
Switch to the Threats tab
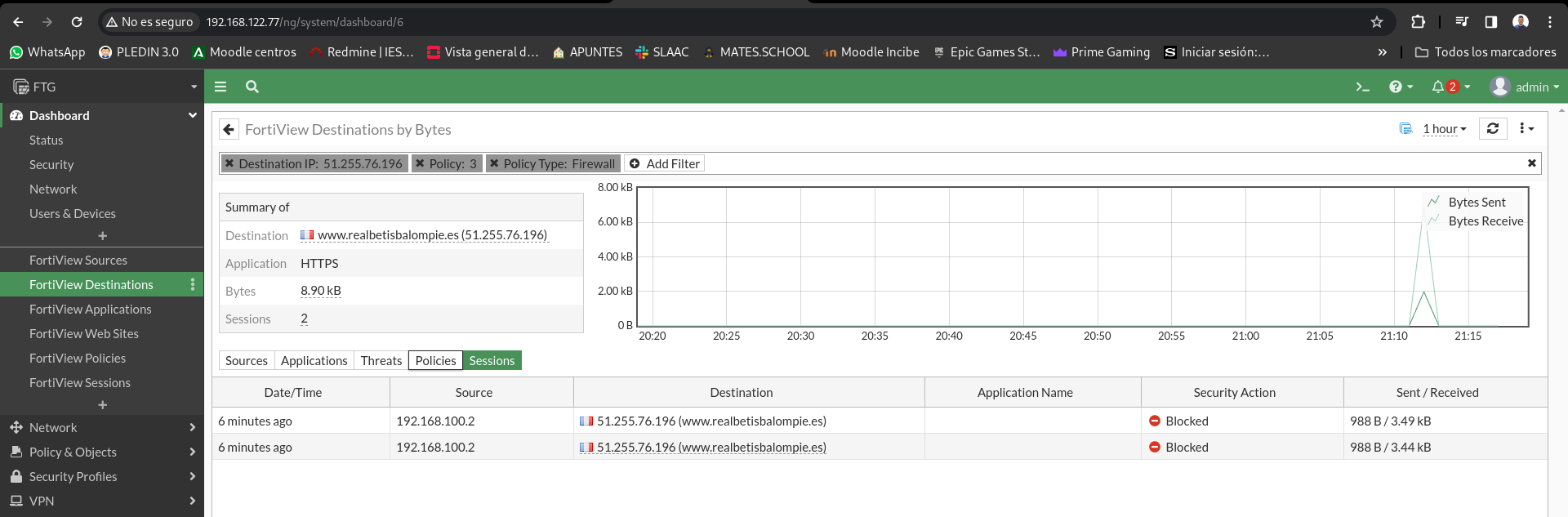(x=381, y=361)
